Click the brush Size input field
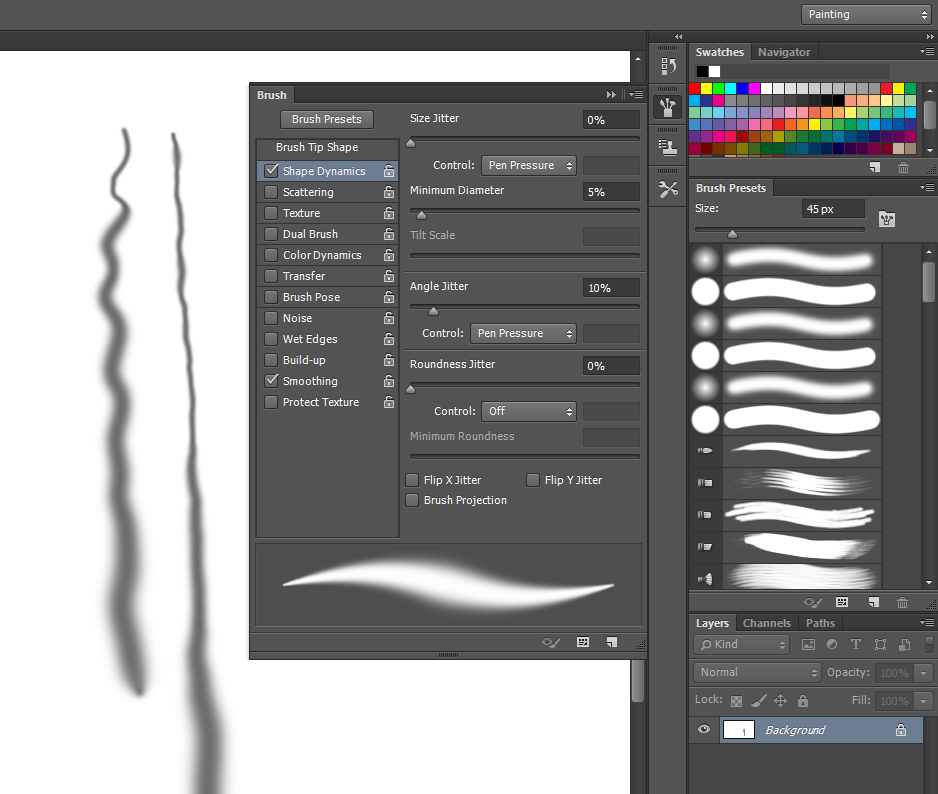Screen dimensions: 938x794 pyautogui.click(x=832, y=208)
